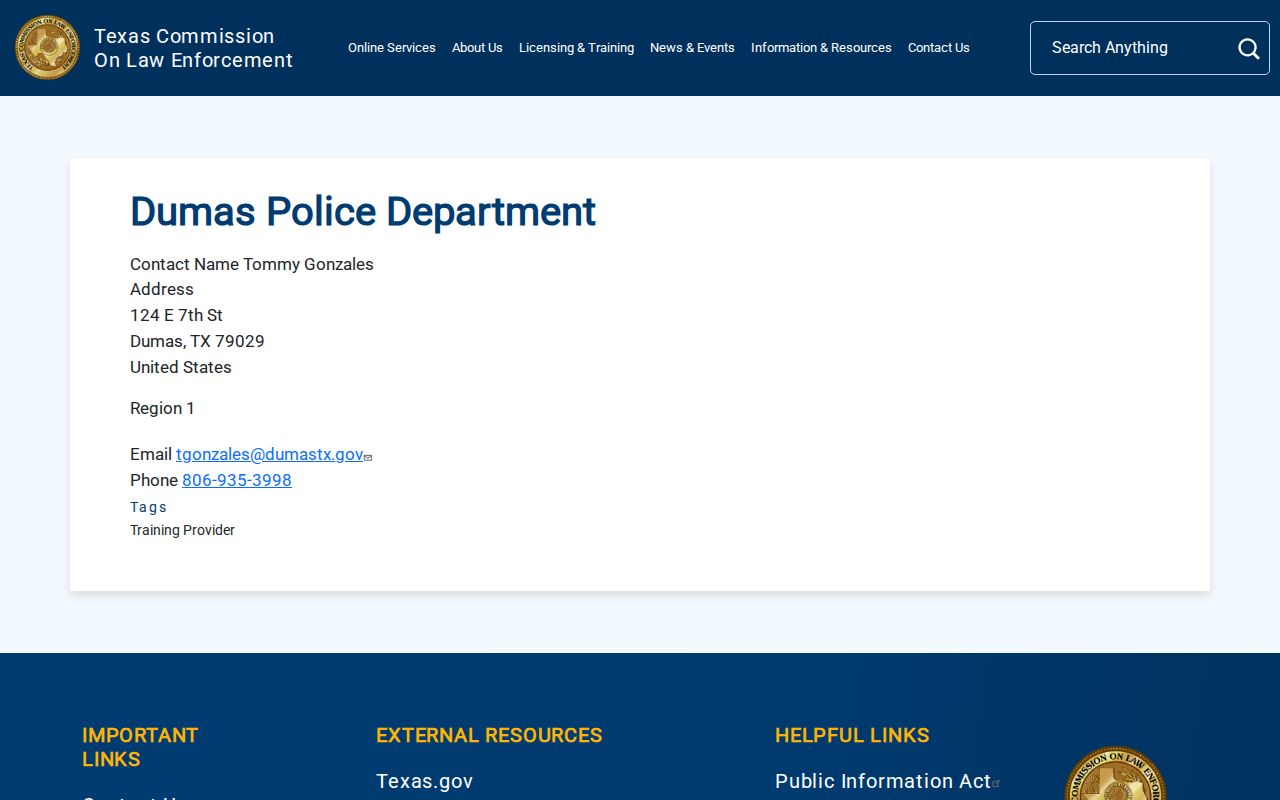Open the Online Services menu

click(392, 48)
